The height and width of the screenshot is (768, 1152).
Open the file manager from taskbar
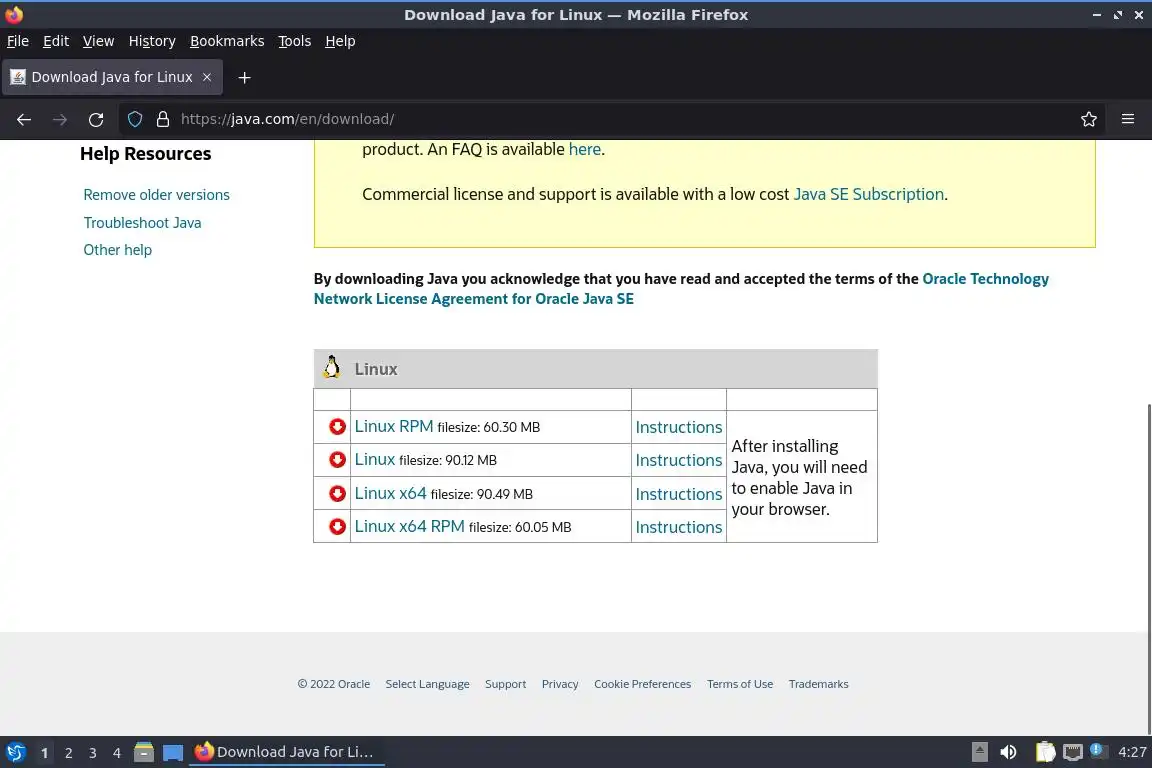pos(144,752)
